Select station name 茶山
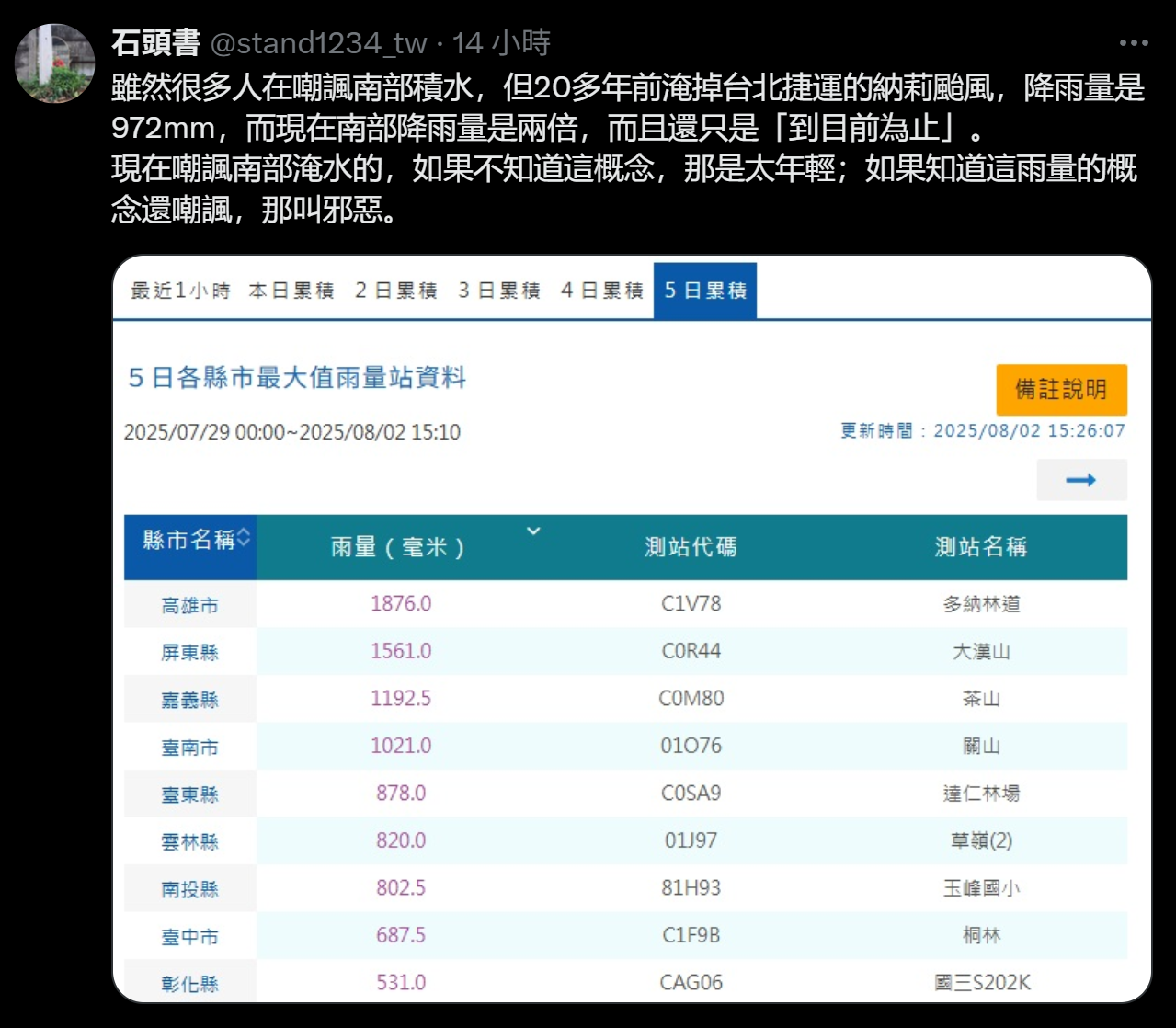 click(981, 699)
